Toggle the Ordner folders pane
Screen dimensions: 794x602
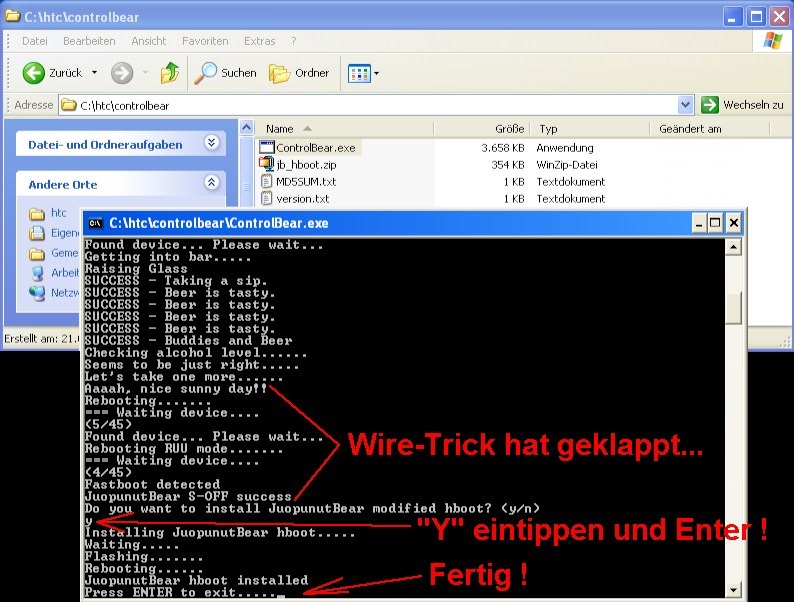point(300,72)
